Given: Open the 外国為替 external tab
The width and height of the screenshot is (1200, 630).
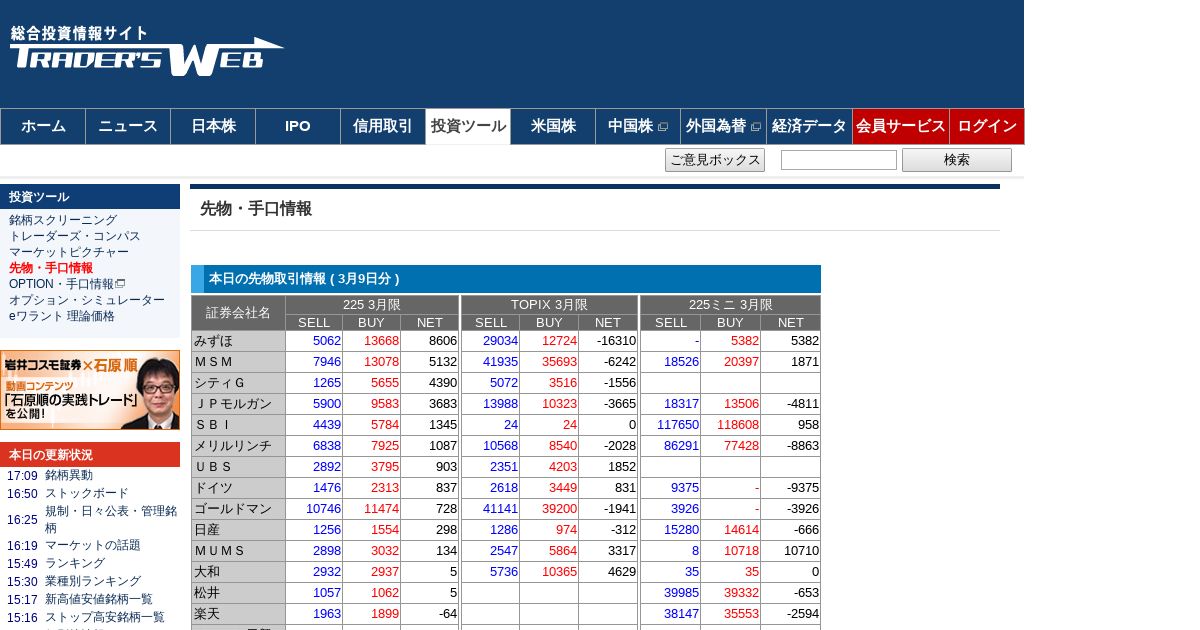Looking at the screenshot, I should [723, 126].
